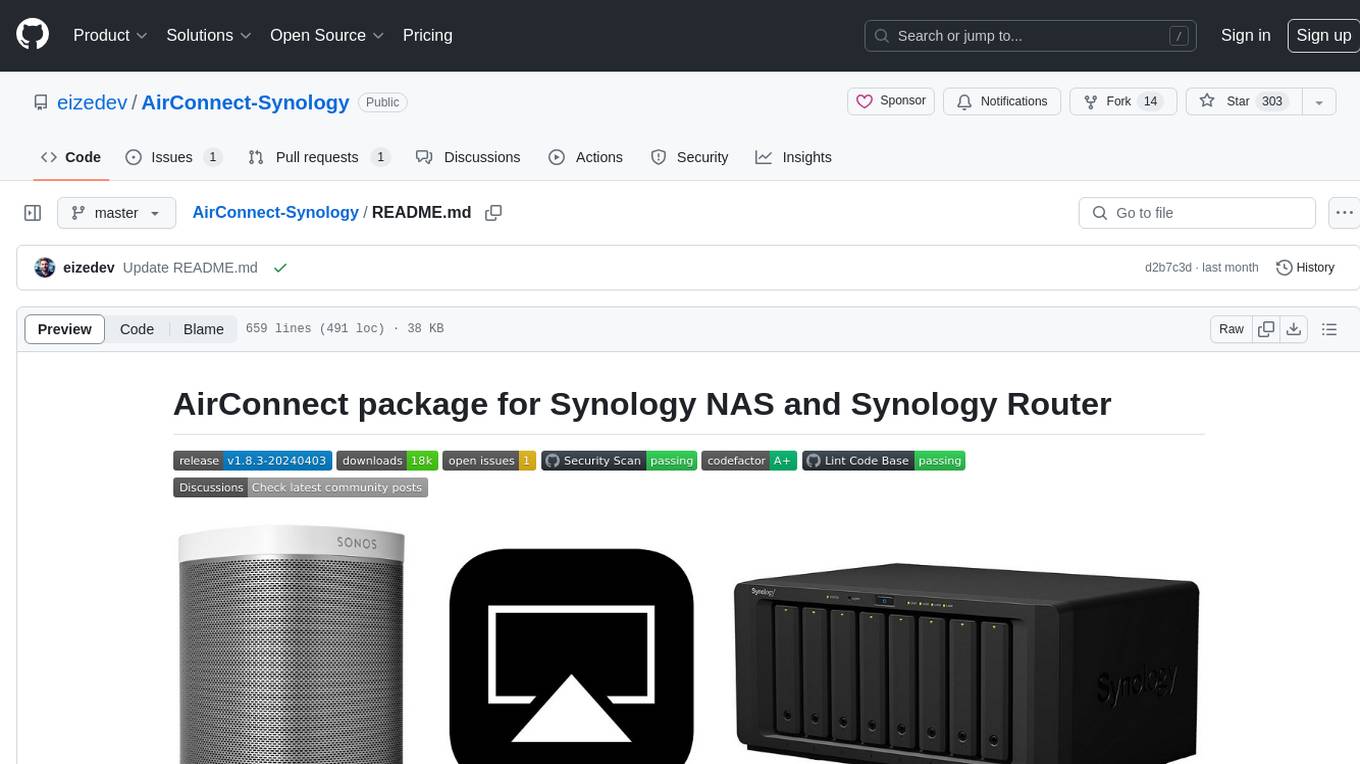The height and width of the screenshot is (764, 1360).
Task: Expand the Solutions menu
Action: pyautogui.click(x=208, y=35)
